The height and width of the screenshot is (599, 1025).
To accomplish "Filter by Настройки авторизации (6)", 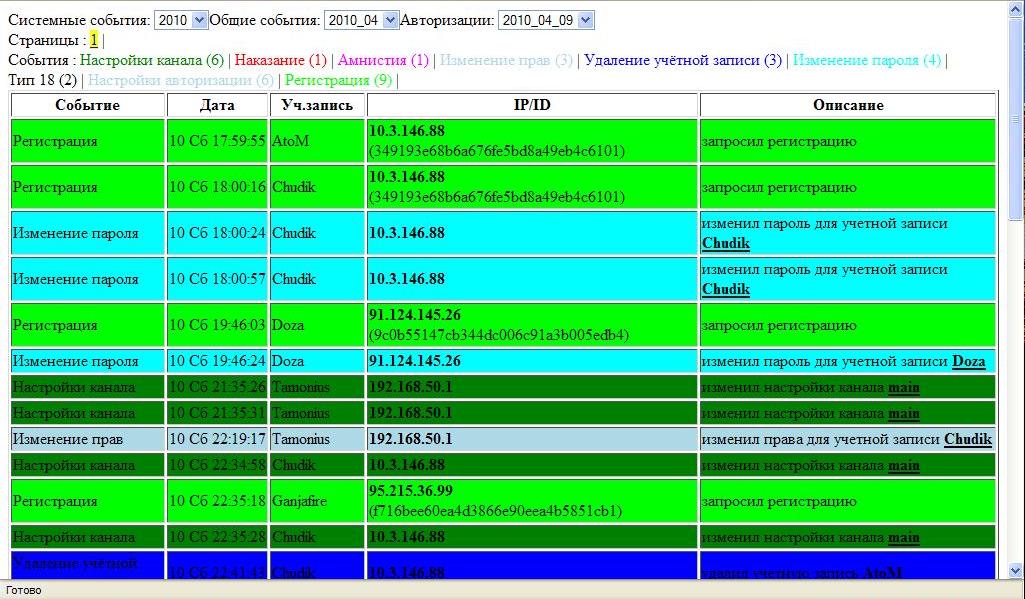I will pyautogui.click(x=181, y=80).
